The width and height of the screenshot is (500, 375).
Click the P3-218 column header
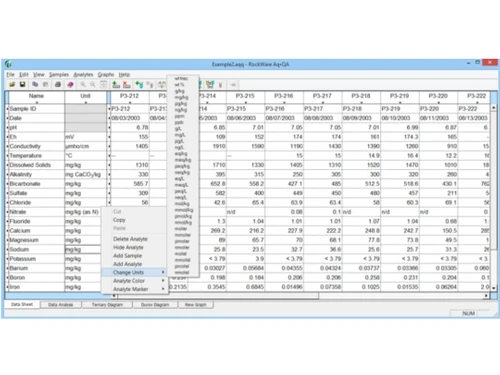(361, 97)
